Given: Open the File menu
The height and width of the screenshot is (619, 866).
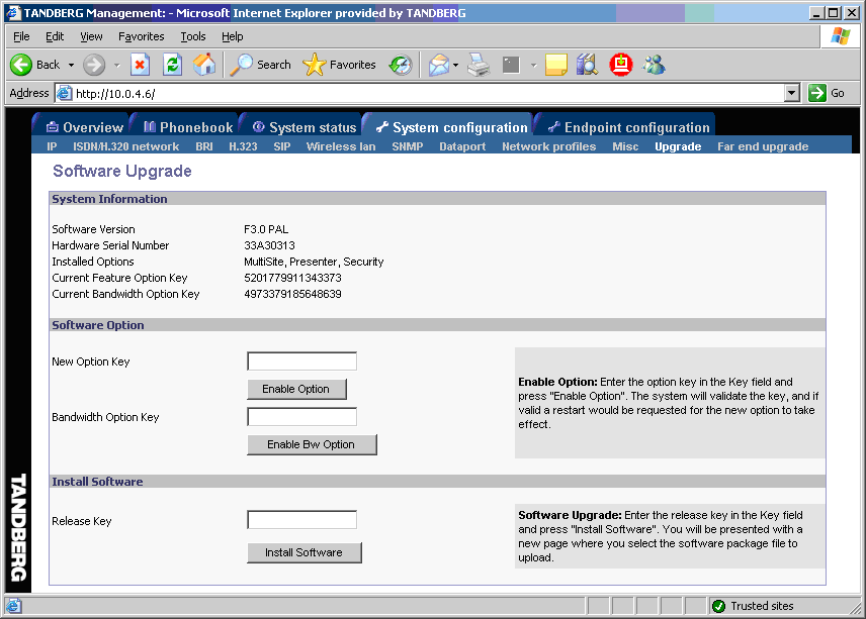Looking at the screenshot, I should point(22,36).
